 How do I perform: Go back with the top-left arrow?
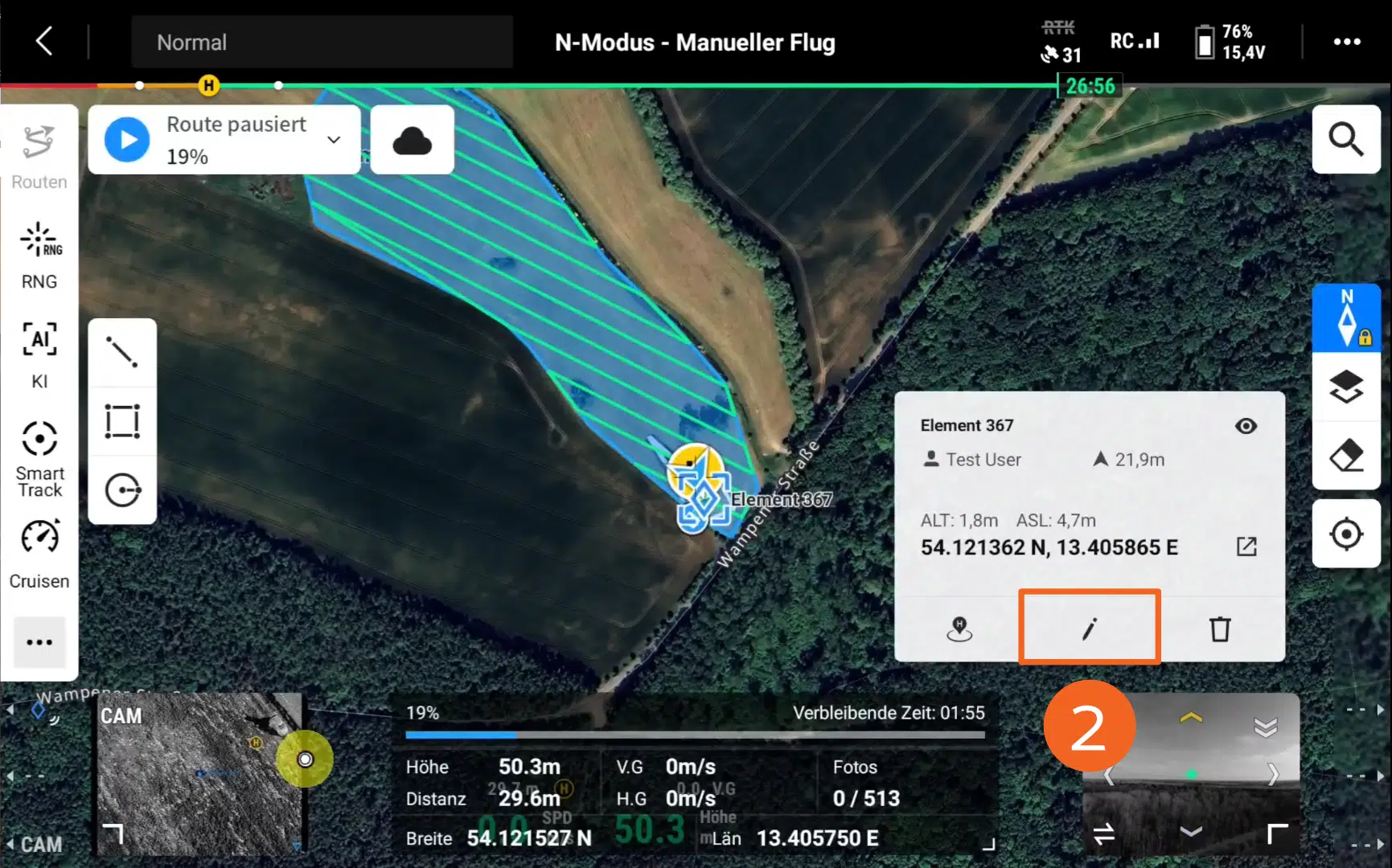(x=45, y=41)
